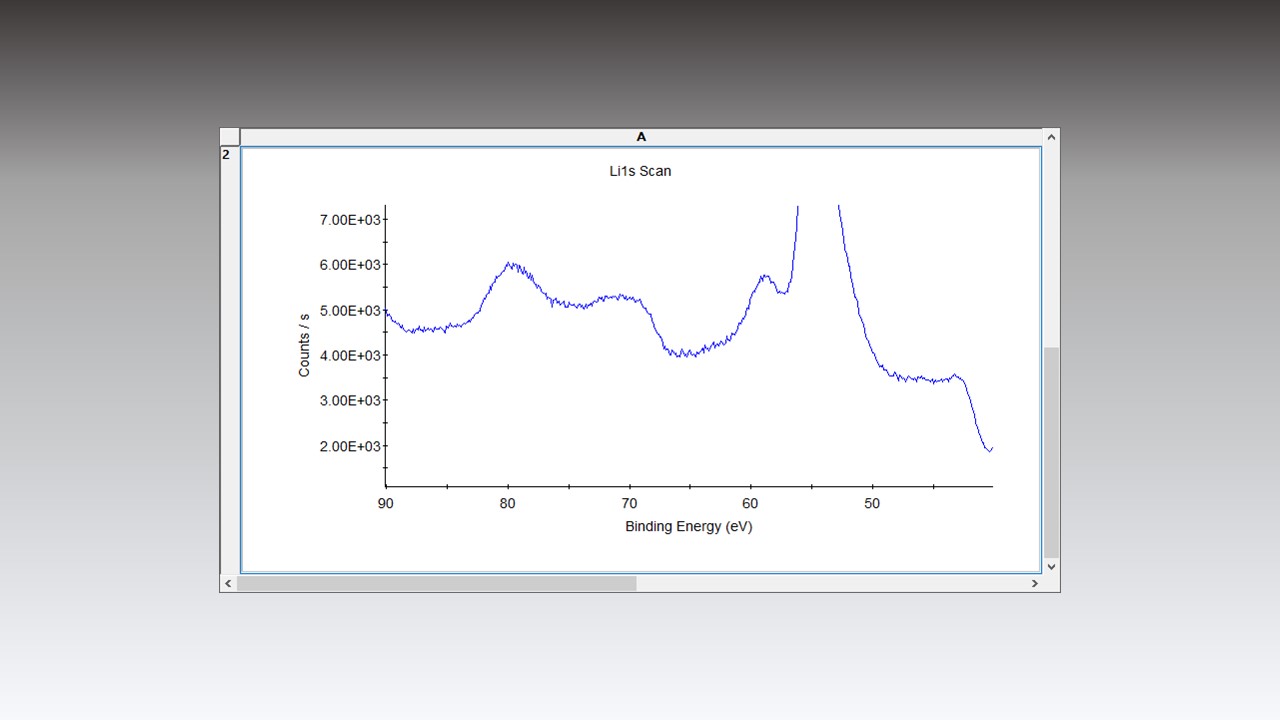Click the peak near 80 eV
Image resolution: width=1280 pixels, height=720 pixels.
click(x=509, y=262)
